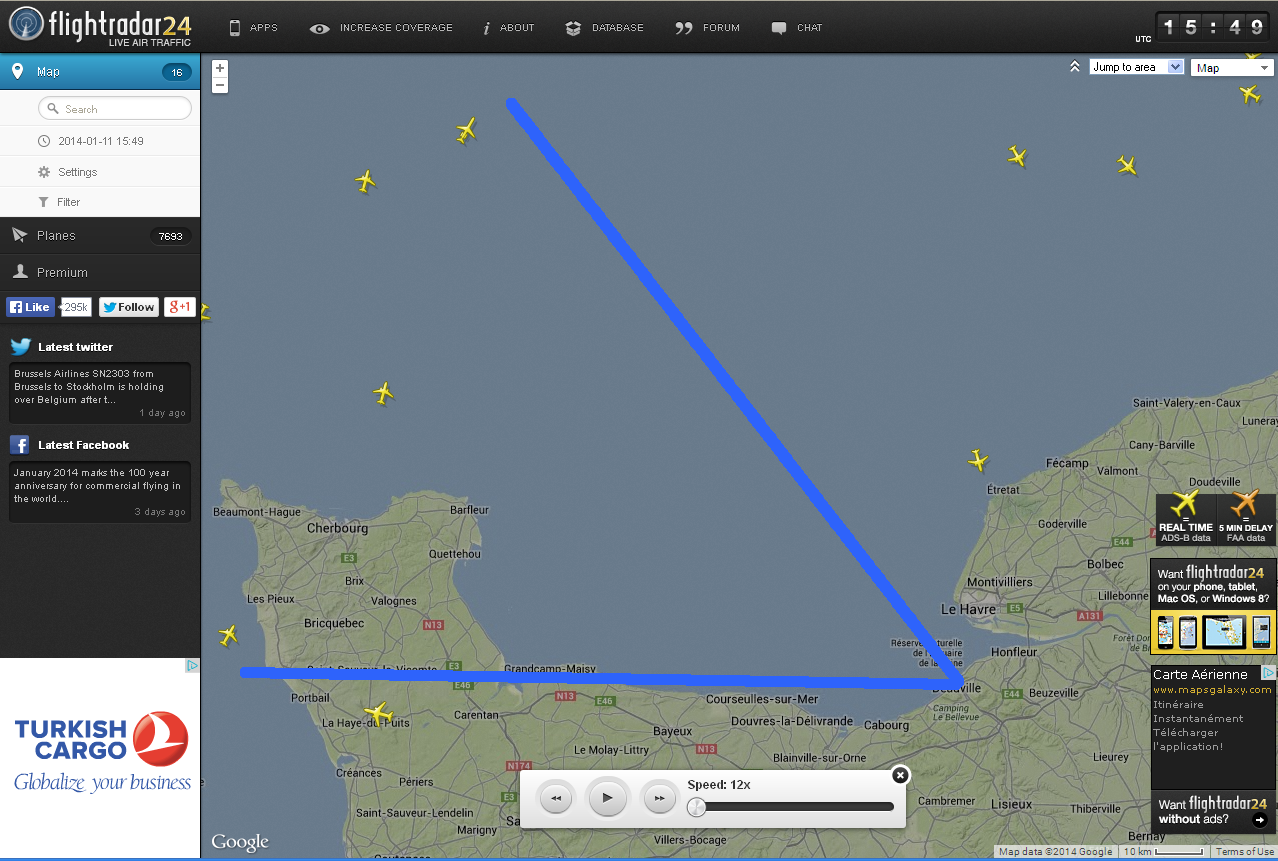
Task: Collapse the map controls with double-chevron icon
Action: pos(1075,67)
